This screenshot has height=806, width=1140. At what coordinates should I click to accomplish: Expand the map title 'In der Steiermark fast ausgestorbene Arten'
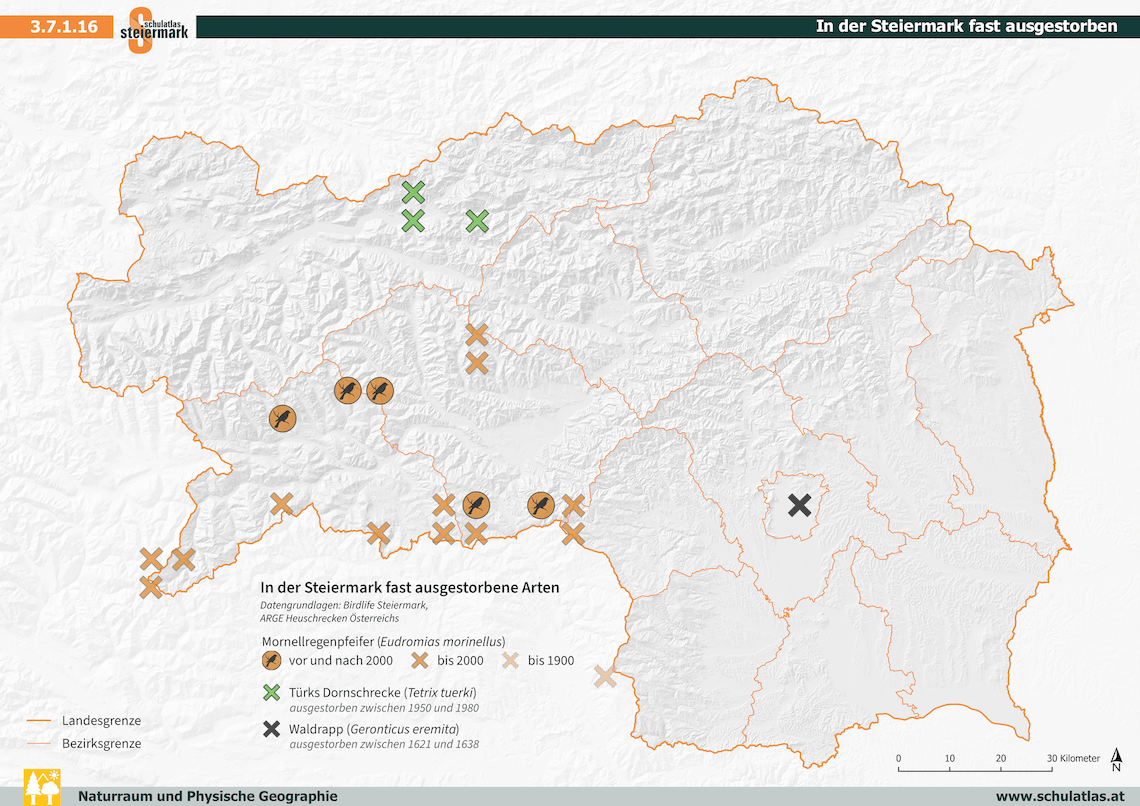(407, 587)
